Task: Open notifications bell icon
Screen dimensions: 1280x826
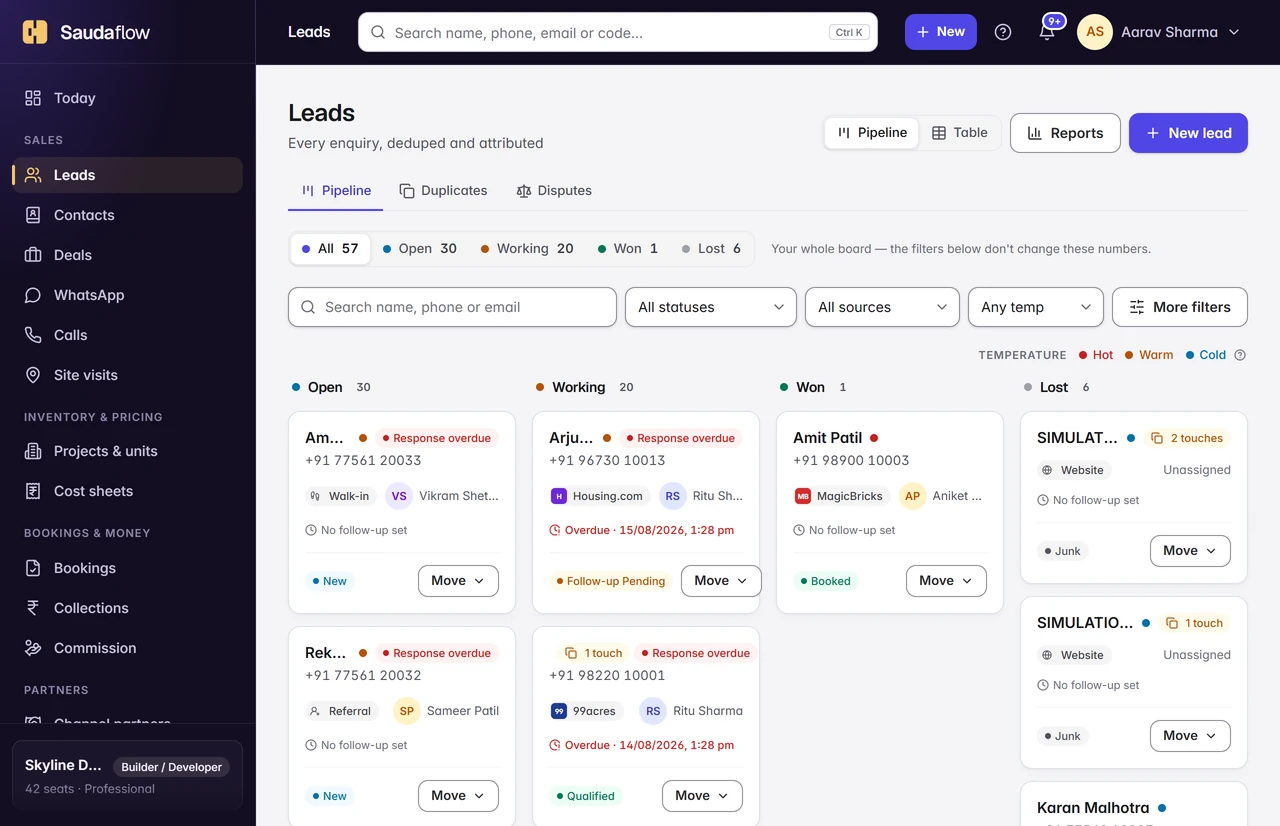Action: tap(1047, 32)
